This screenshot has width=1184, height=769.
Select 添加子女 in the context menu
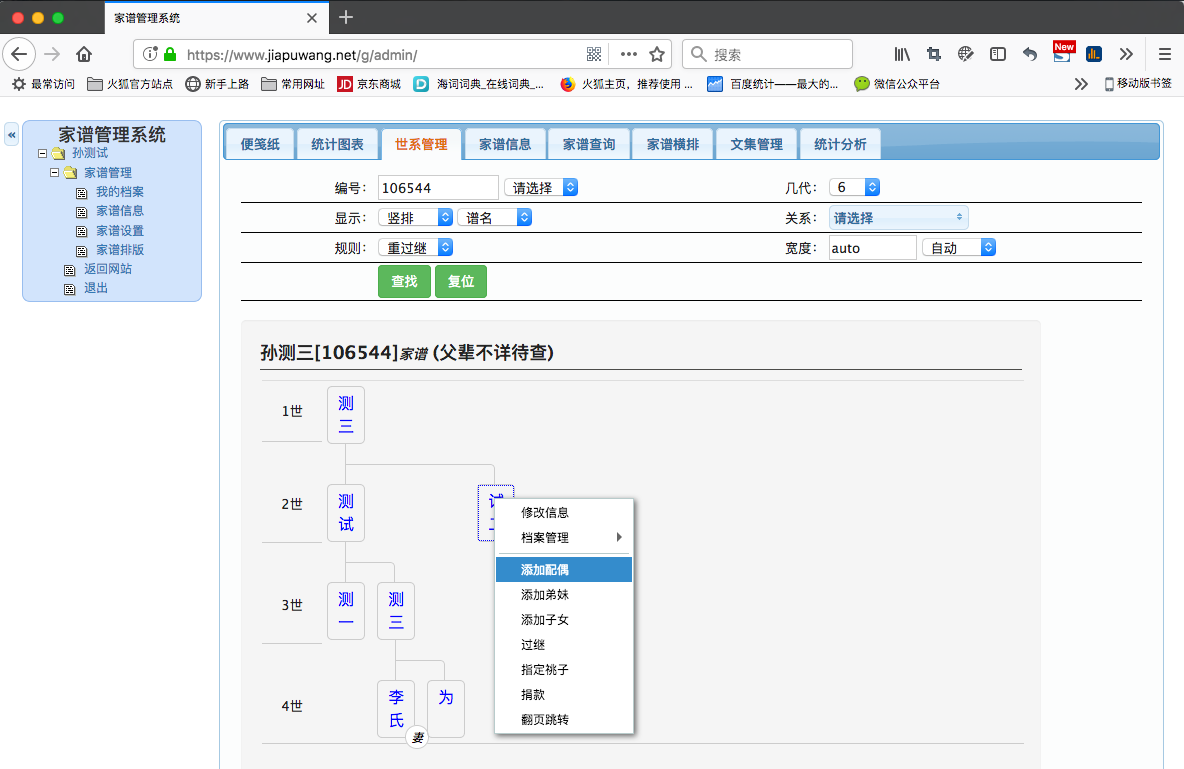click(x=563, y=620)
